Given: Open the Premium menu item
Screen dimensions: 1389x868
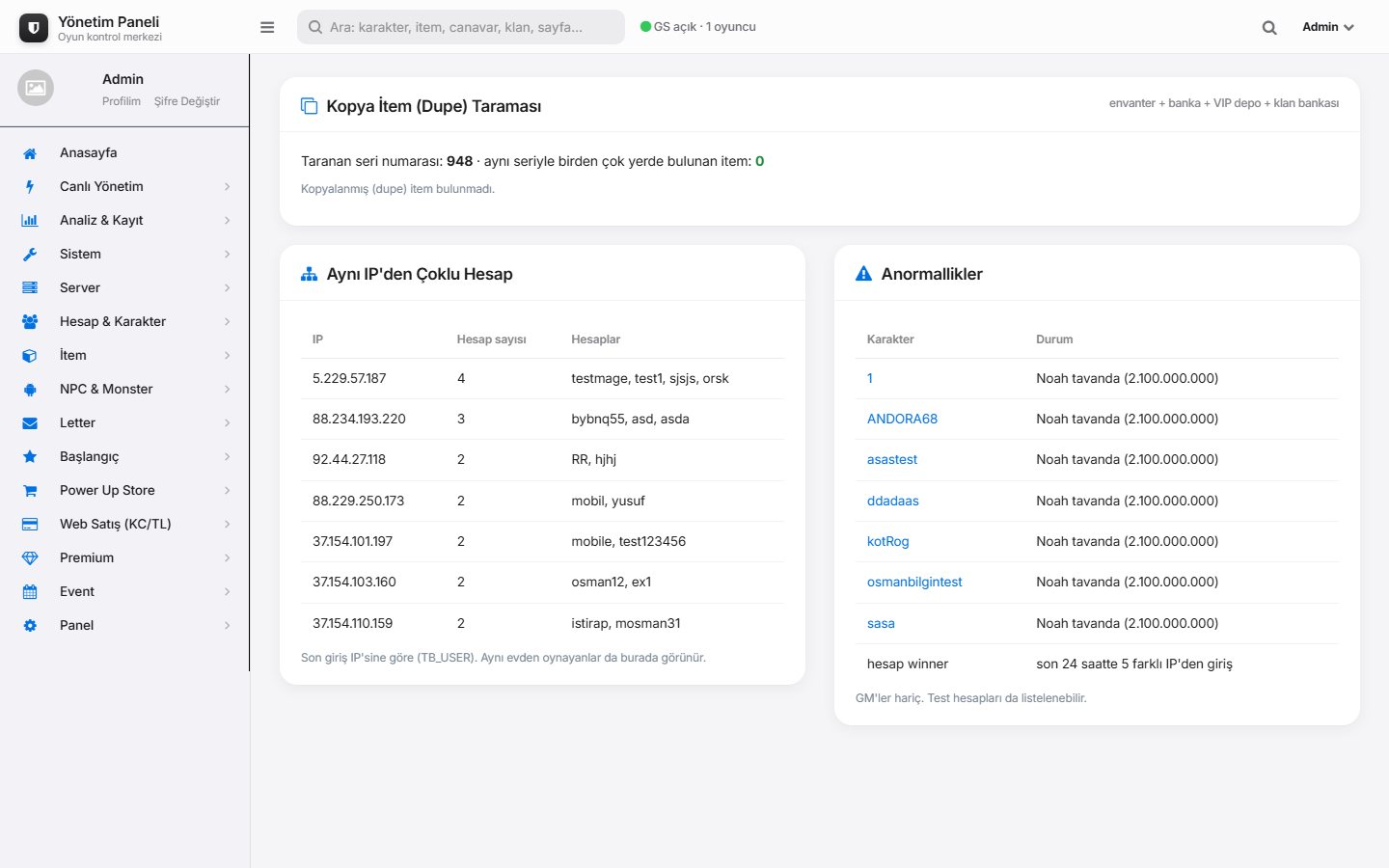Looking at the screenshot, I should (x=124, y=558).
